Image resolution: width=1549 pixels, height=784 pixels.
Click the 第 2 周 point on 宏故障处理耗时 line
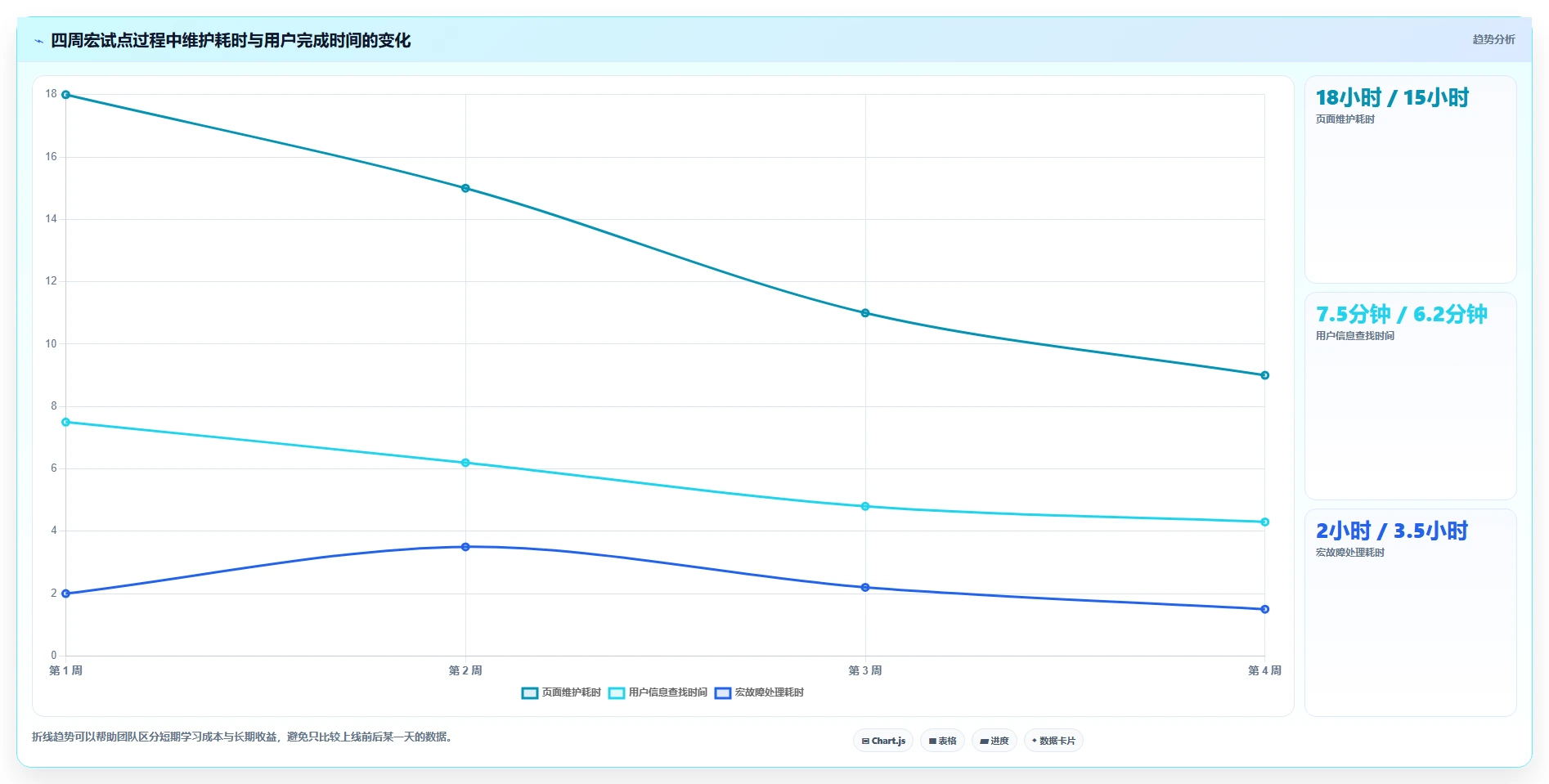465,547
